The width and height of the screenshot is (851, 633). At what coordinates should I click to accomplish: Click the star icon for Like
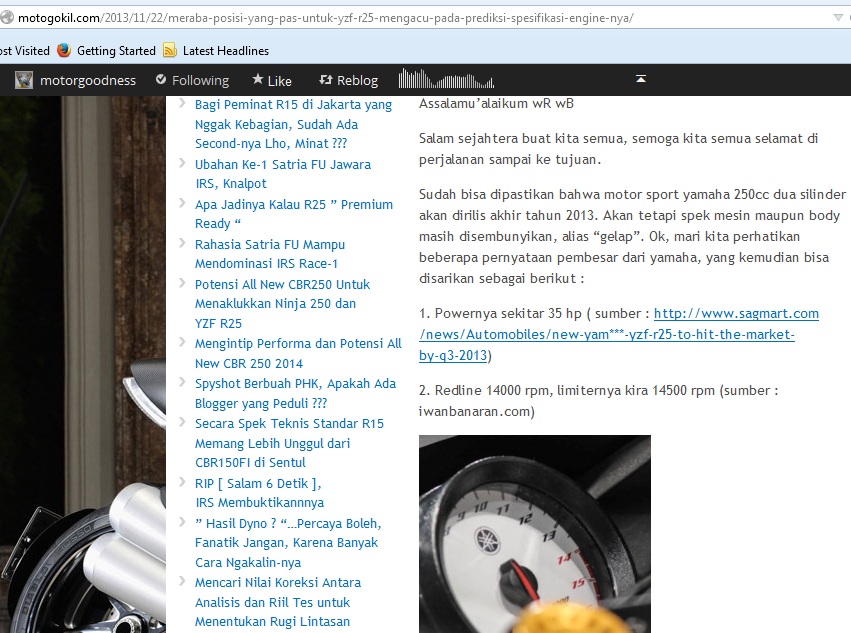[258, 80]
